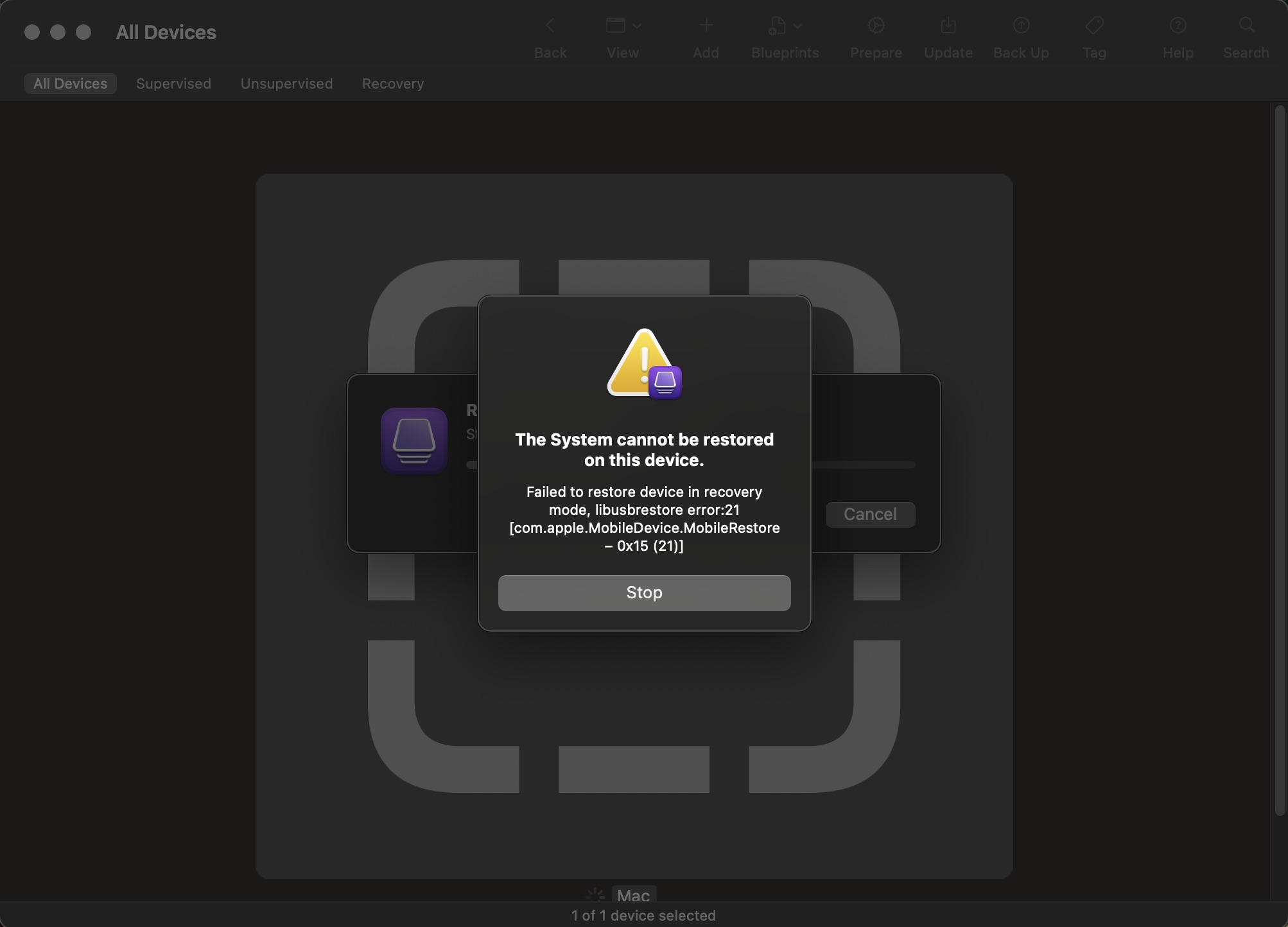Click the Update download icon
The height and width of the screenshot is (927, 1288).
(948, 26)
